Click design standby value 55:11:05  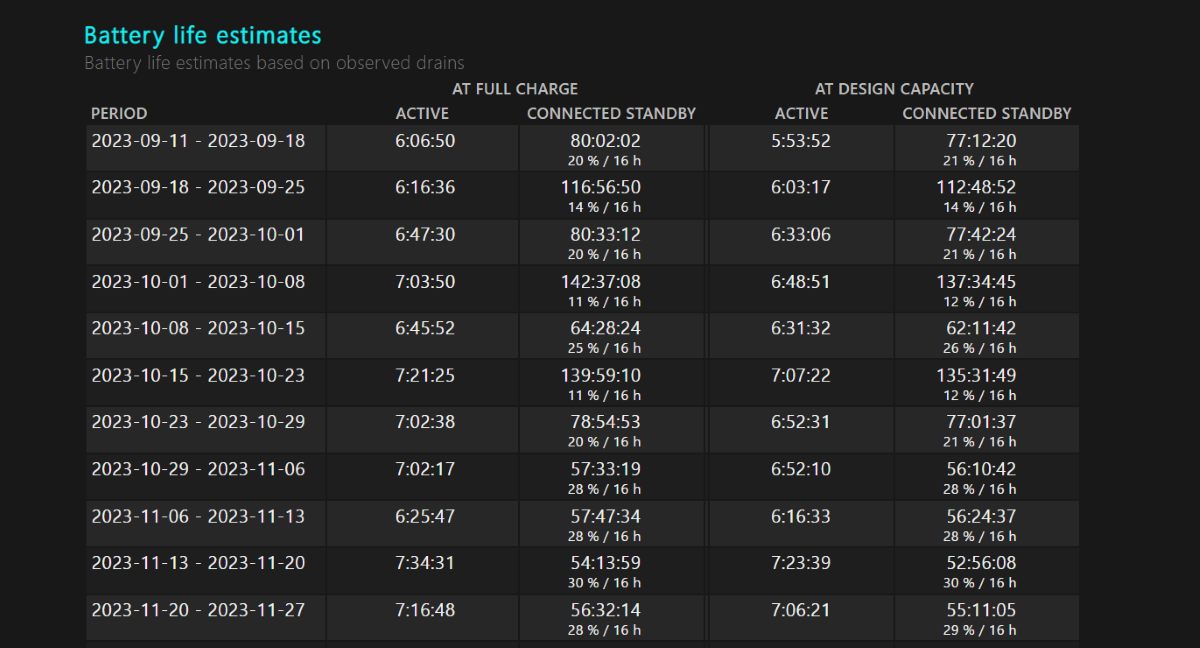[980, 610]
